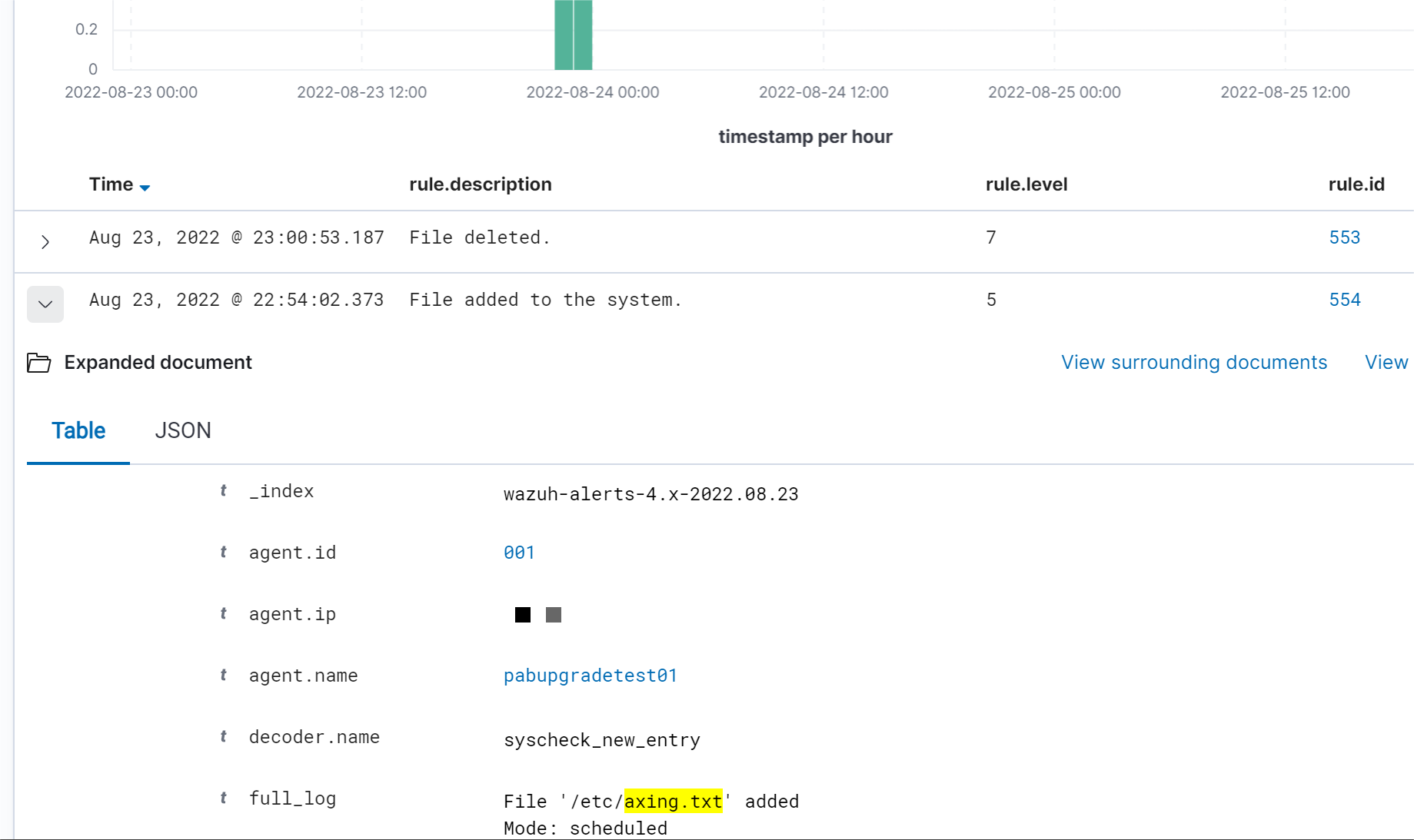Collapse the File added to the system row
This screenshot has width=1414, height=840.
coord(45,304)
